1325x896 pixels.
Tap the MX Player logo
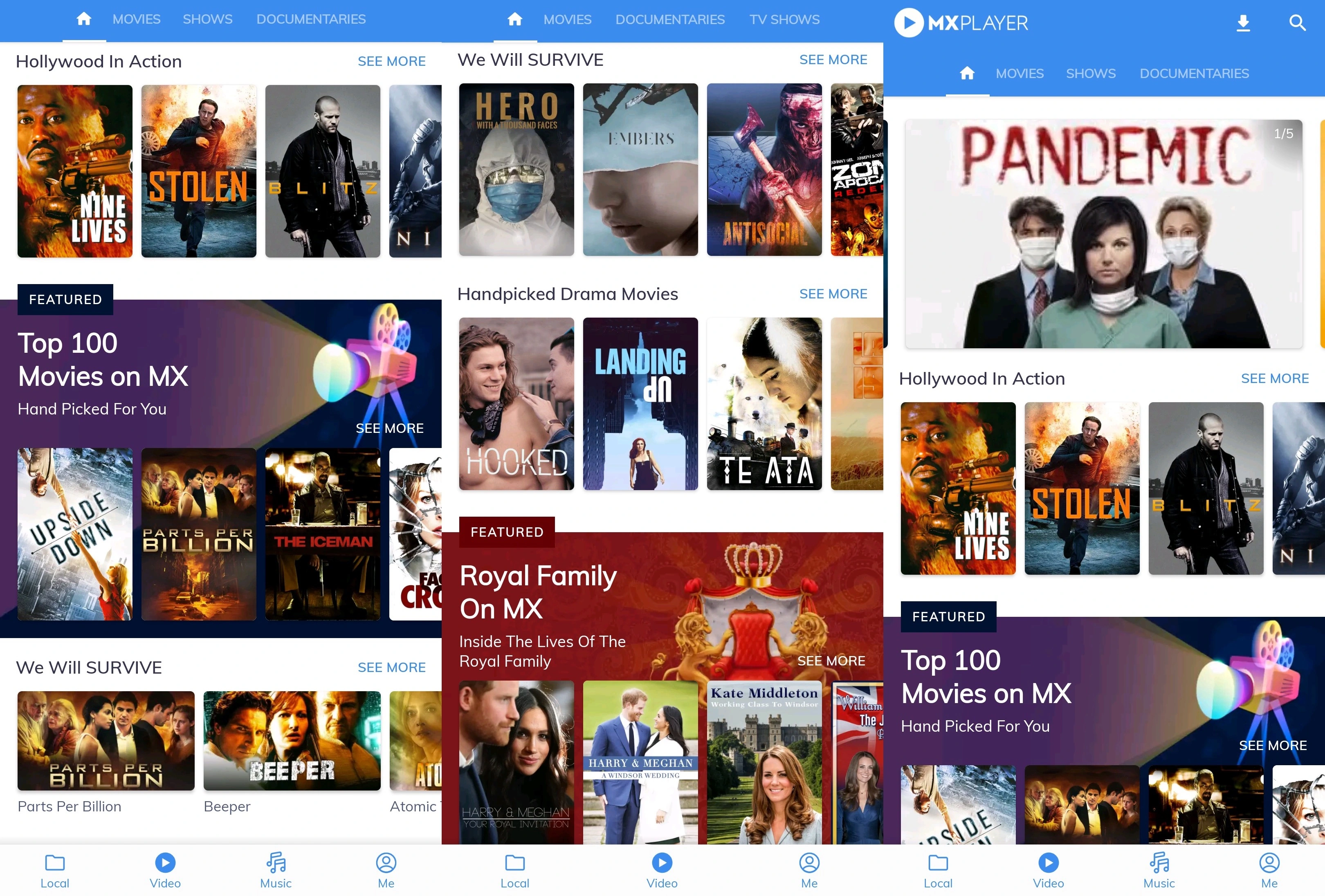pos(961,23)
